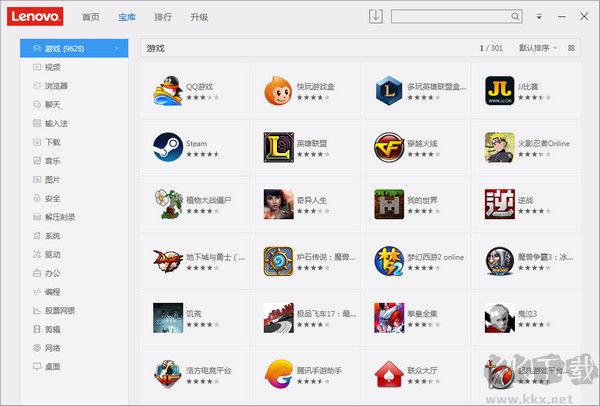The image size is (600, 406).
Task: Open the 英雄联盟 game icon
Action: pyautogui.click(x=277, y=147)
